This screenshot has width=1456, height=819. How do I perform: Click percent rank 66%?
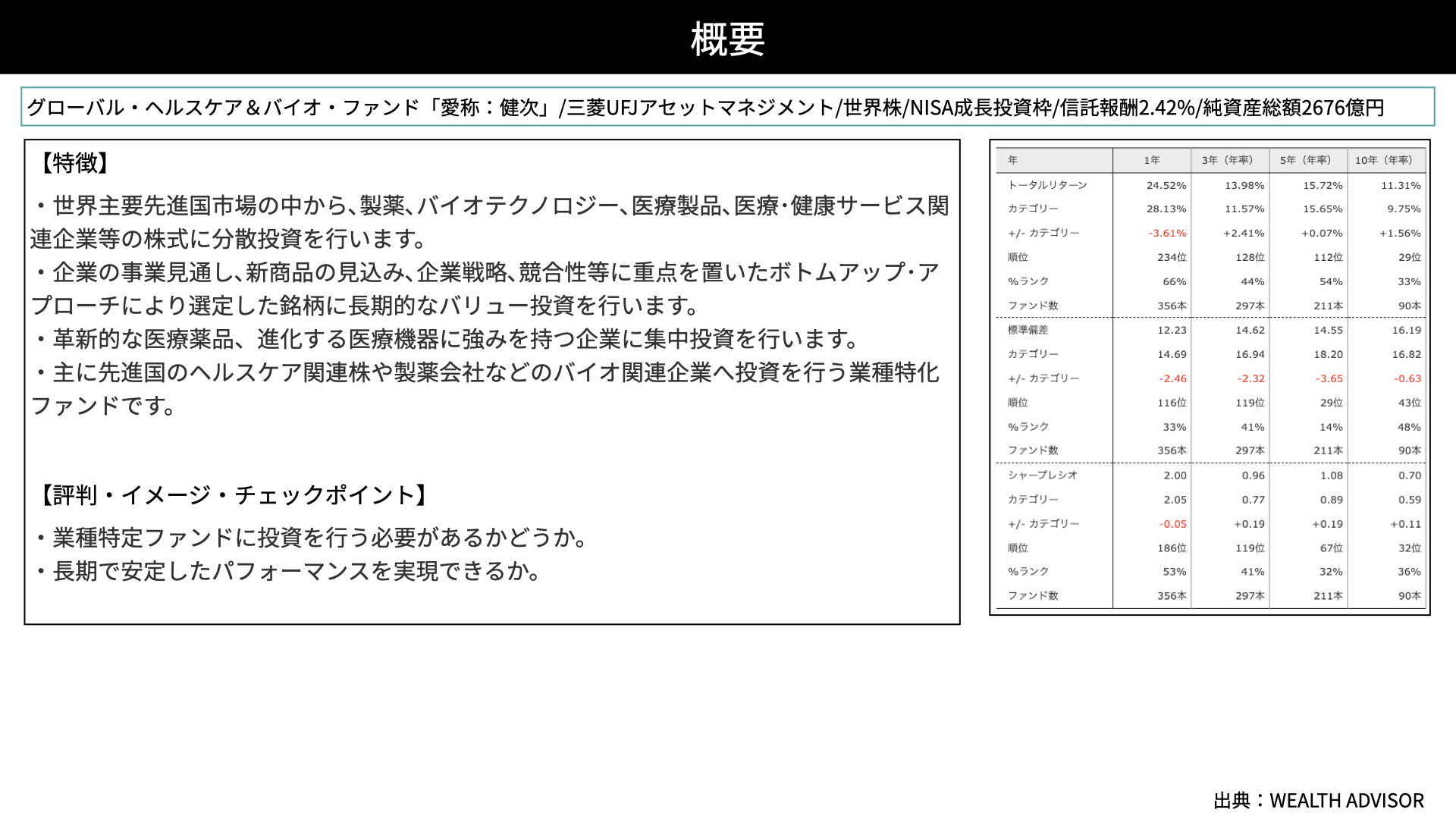1175,281
